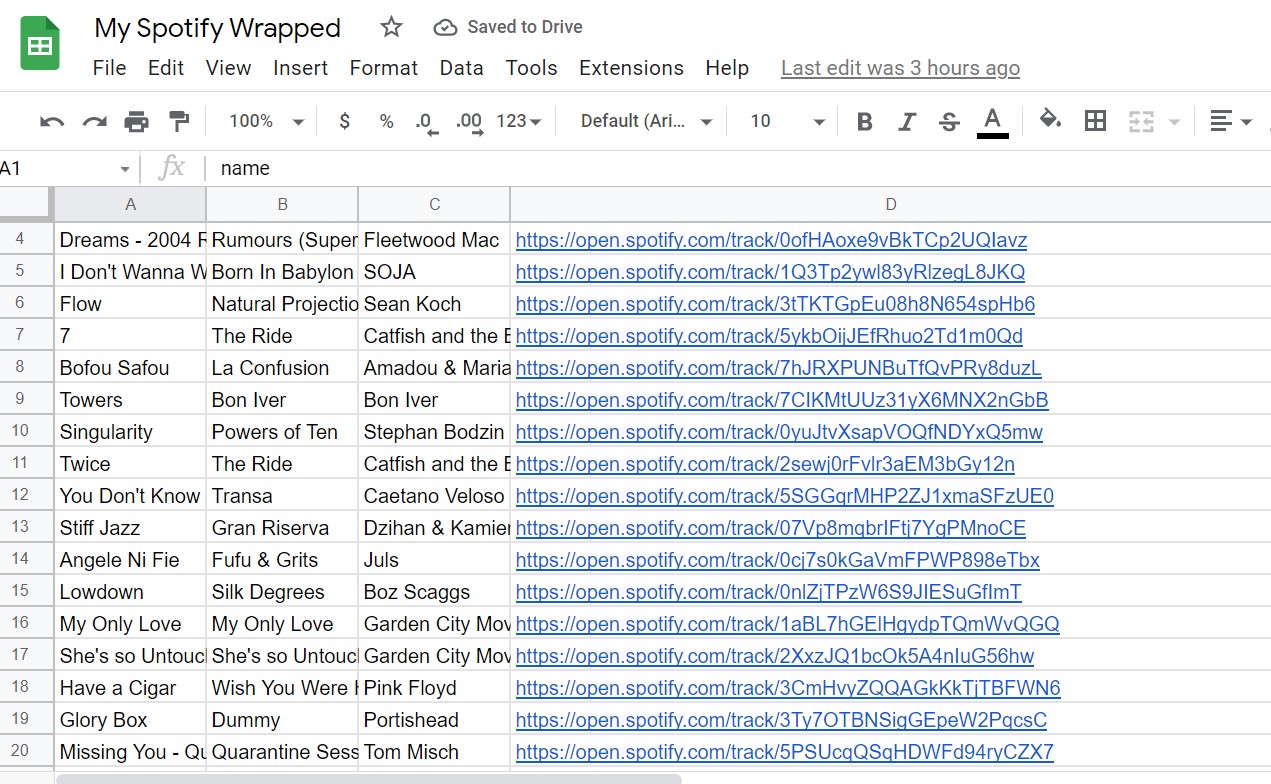Format as currency with dollar sign
This screenshot has width=1271, height=784.
[345, 121]
